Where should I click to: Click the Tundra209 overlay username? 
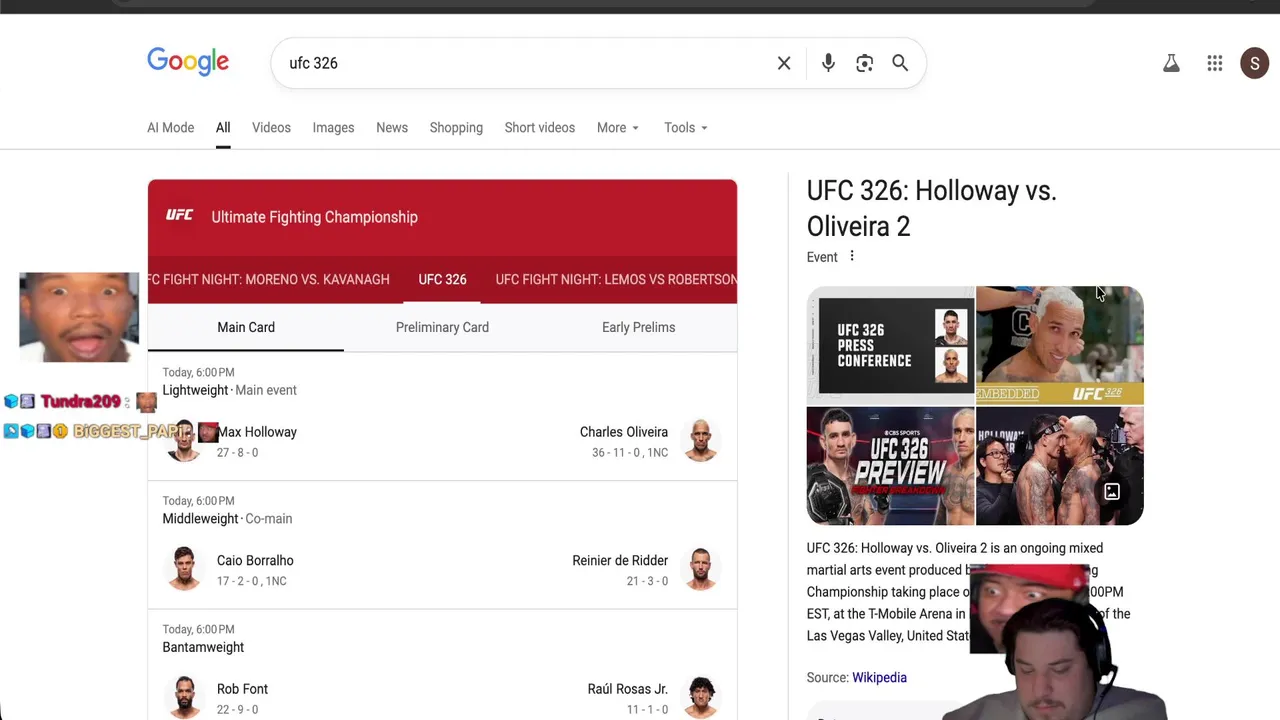click(x=80, y=402)
